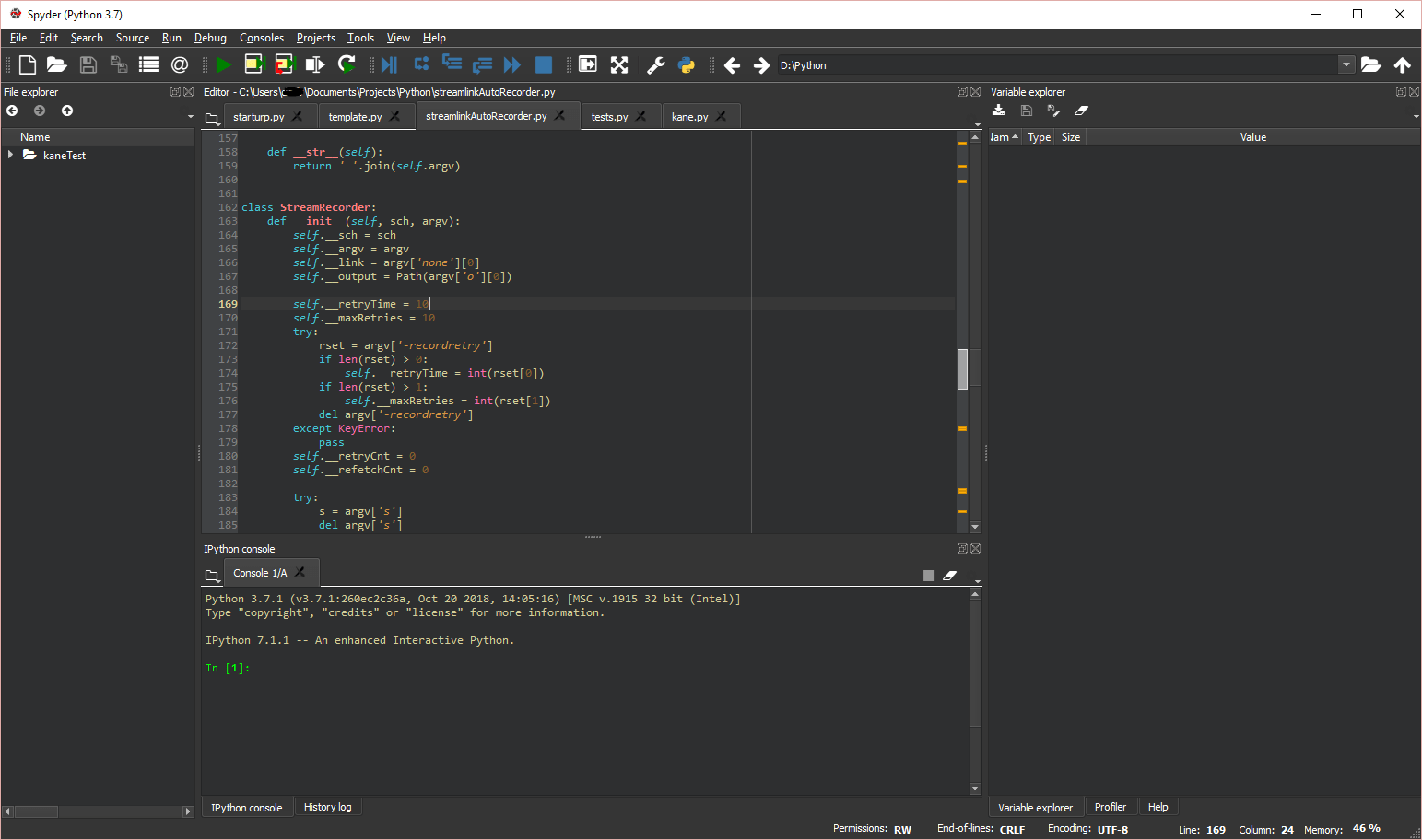1422x840 pixels.
Task: Maximize current pane toolbar icon
Action: click(x=588, y=64)
